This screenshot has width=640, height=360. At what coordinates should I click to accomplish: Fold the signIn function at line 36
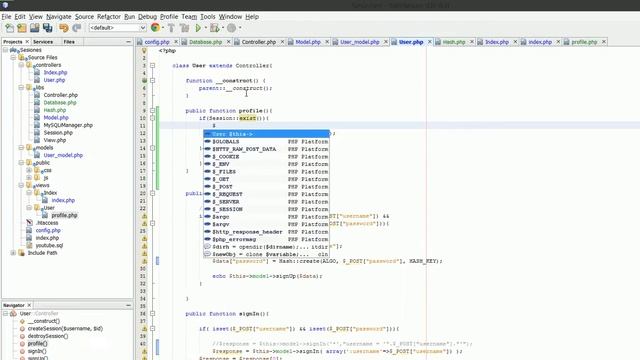(x=152, y=313)
